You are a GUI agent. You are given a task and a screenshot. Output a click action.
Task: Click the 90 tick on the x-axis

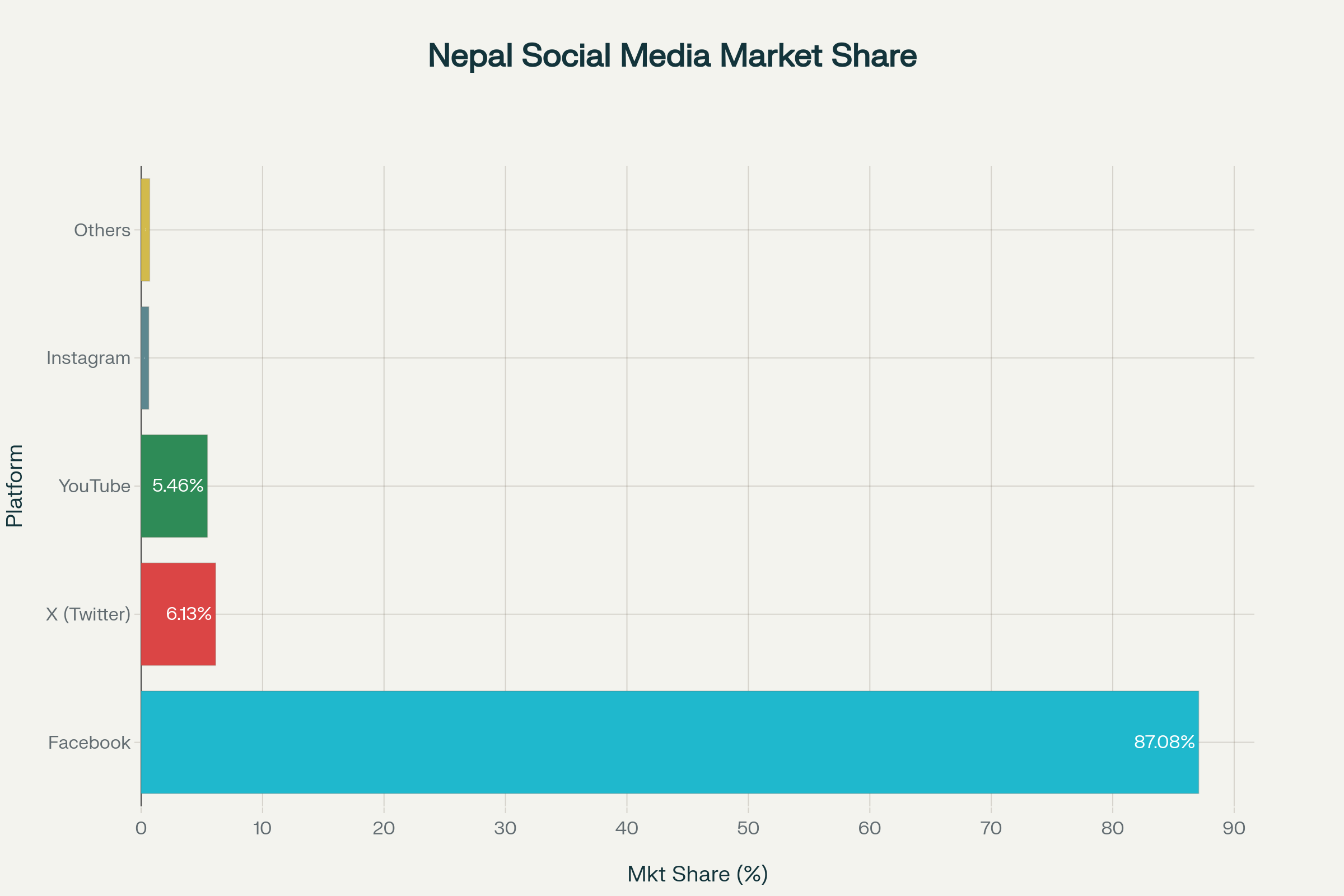point(1234,829)
